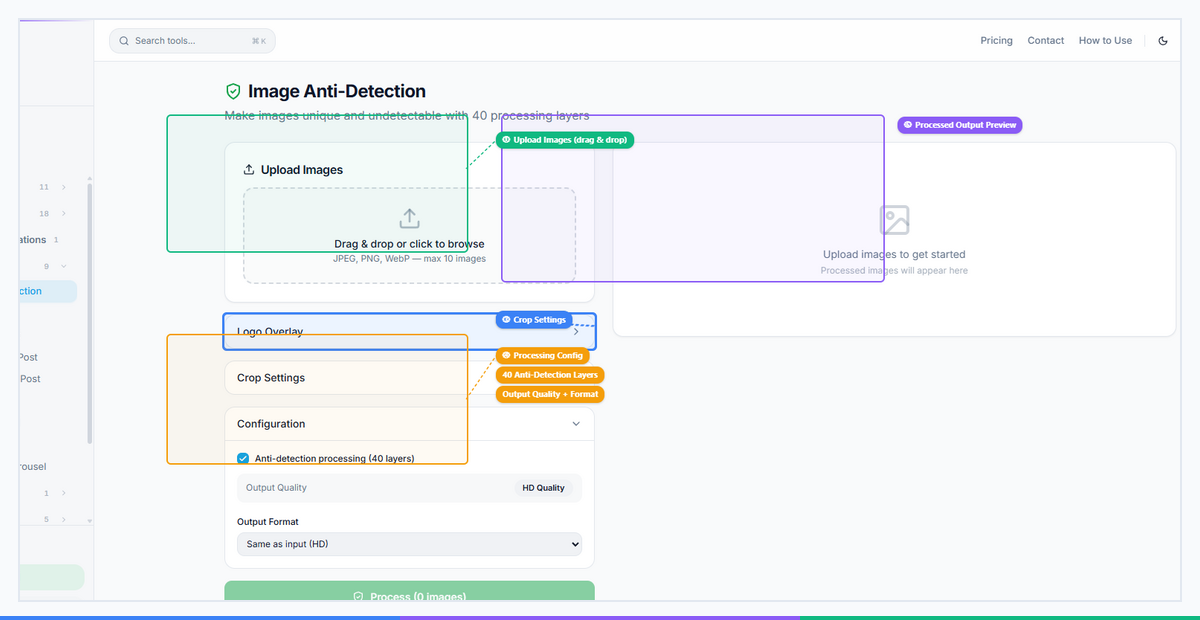Click Drag & drop or click to browse

(x=409, y=244)
